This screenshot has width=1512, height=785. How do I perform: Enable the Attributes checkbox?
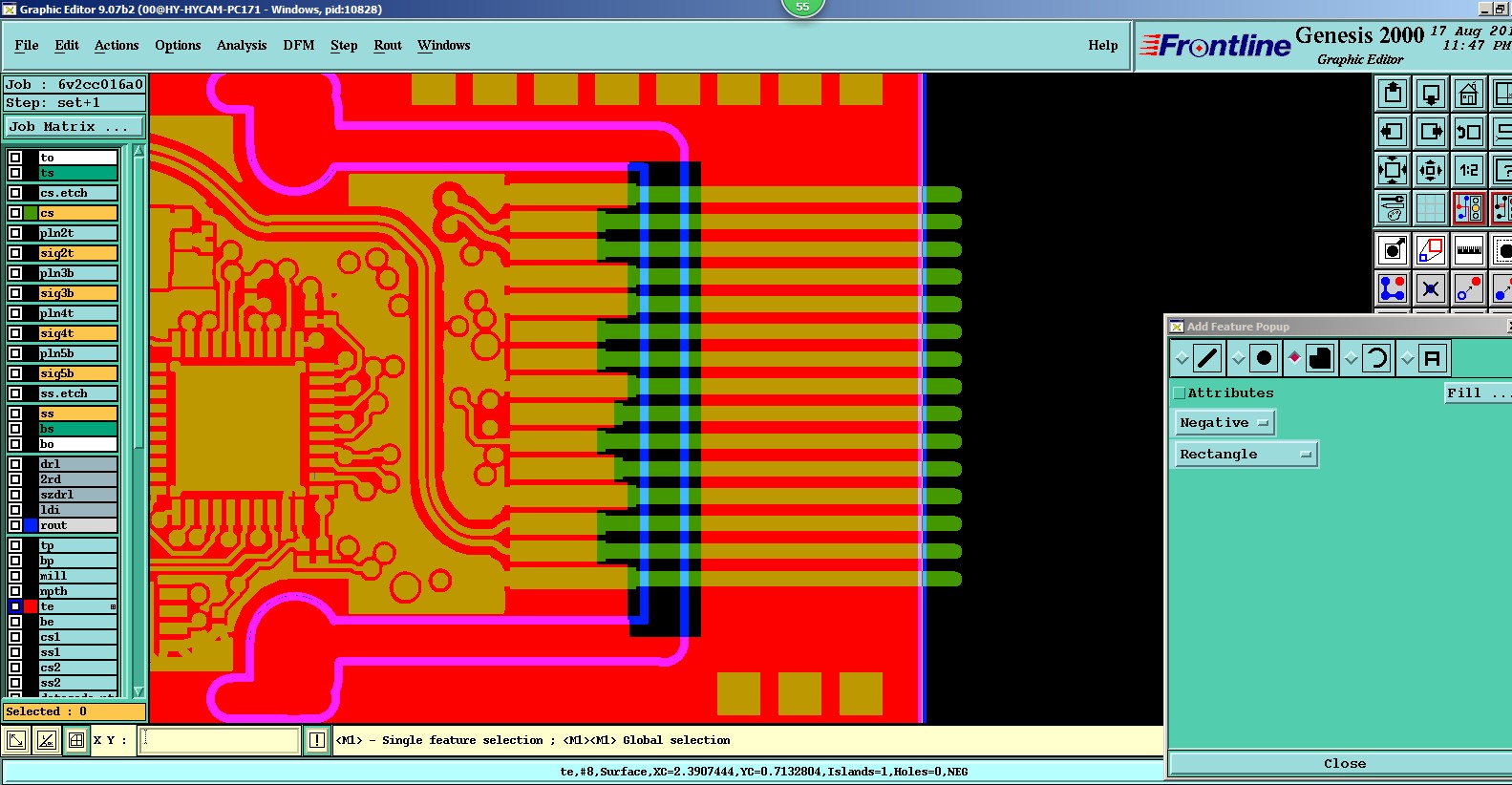[x=1180, y=392]
